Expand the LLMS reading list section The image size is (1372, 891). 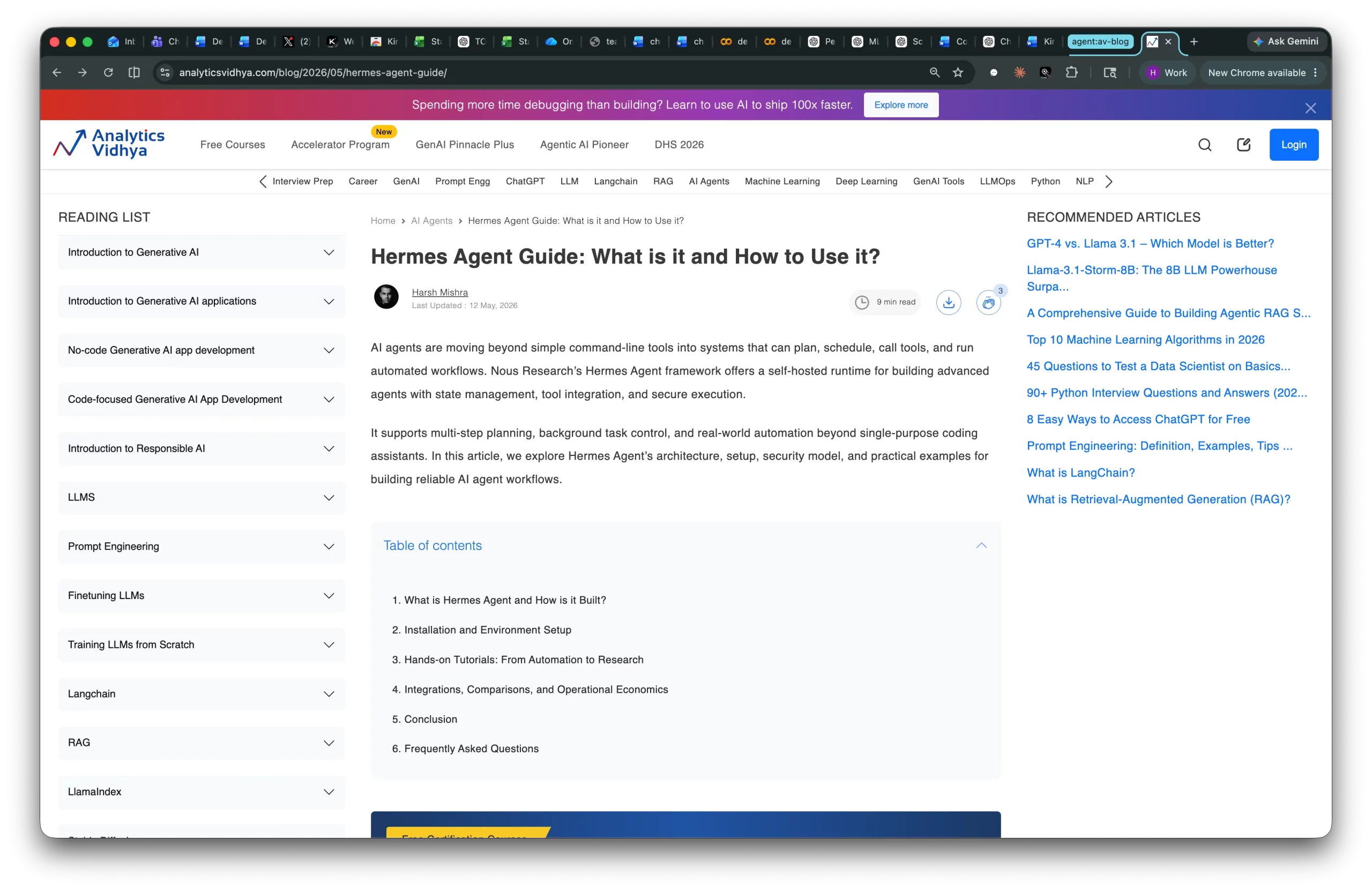[x=201, y=497]
